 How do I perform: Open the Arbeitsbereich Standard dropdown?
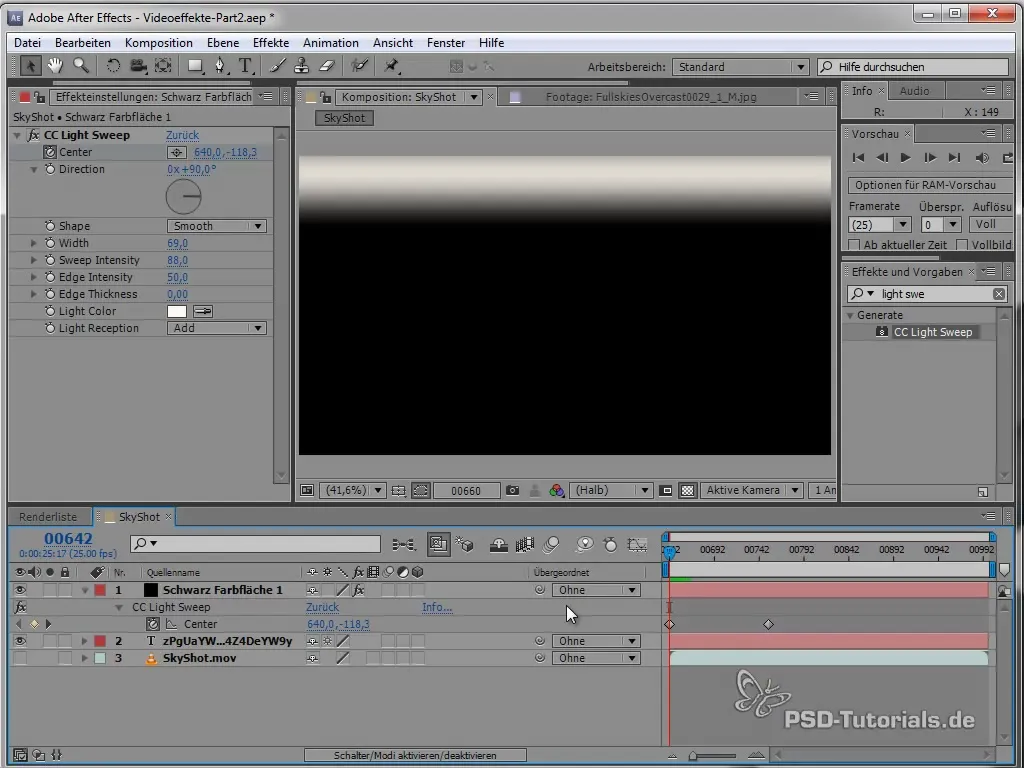tap(741, 67)
